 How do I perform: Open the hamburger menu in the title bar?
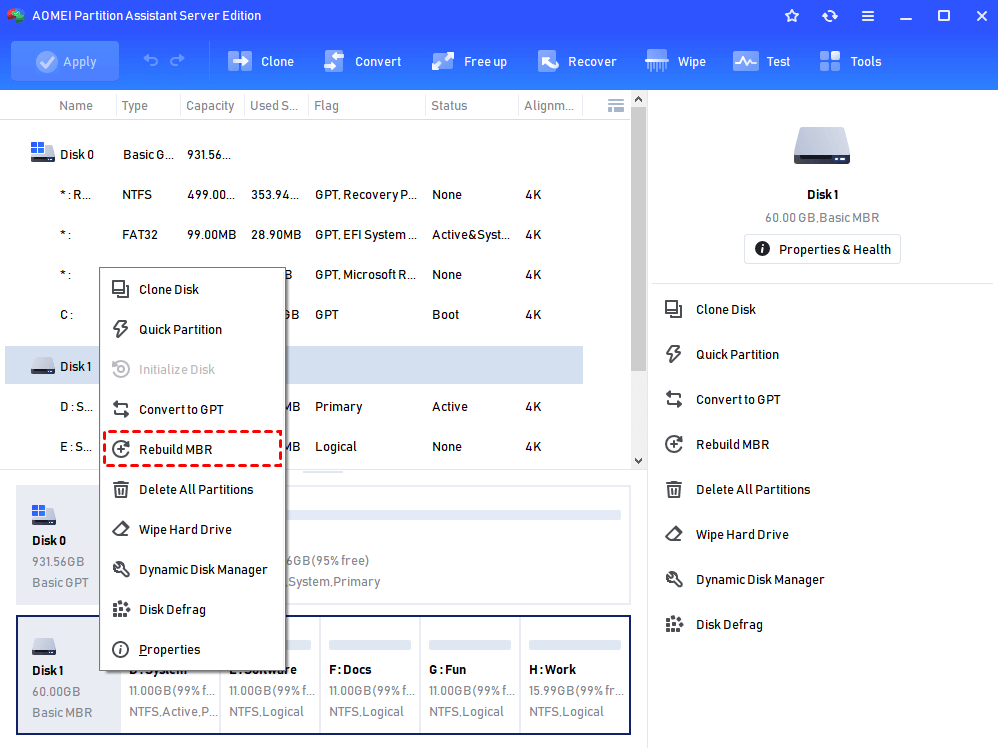point(868,16)
